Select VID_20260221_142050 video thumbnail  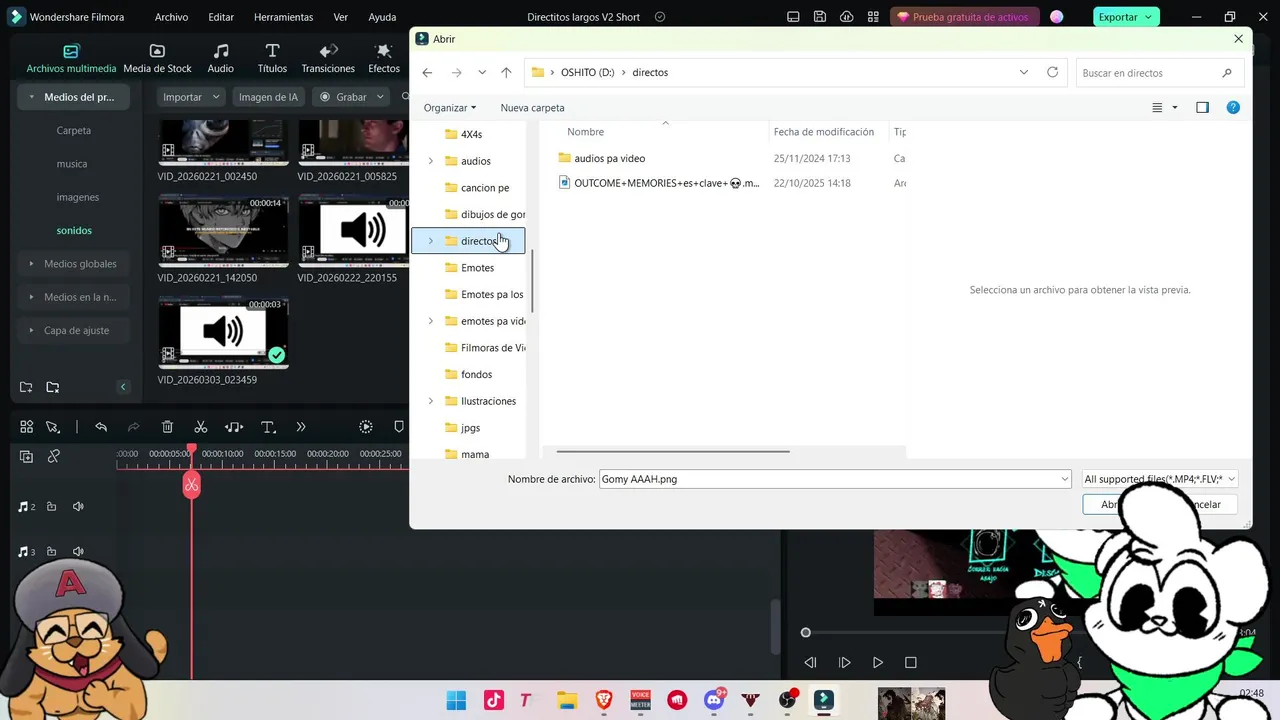pos(223,231)
